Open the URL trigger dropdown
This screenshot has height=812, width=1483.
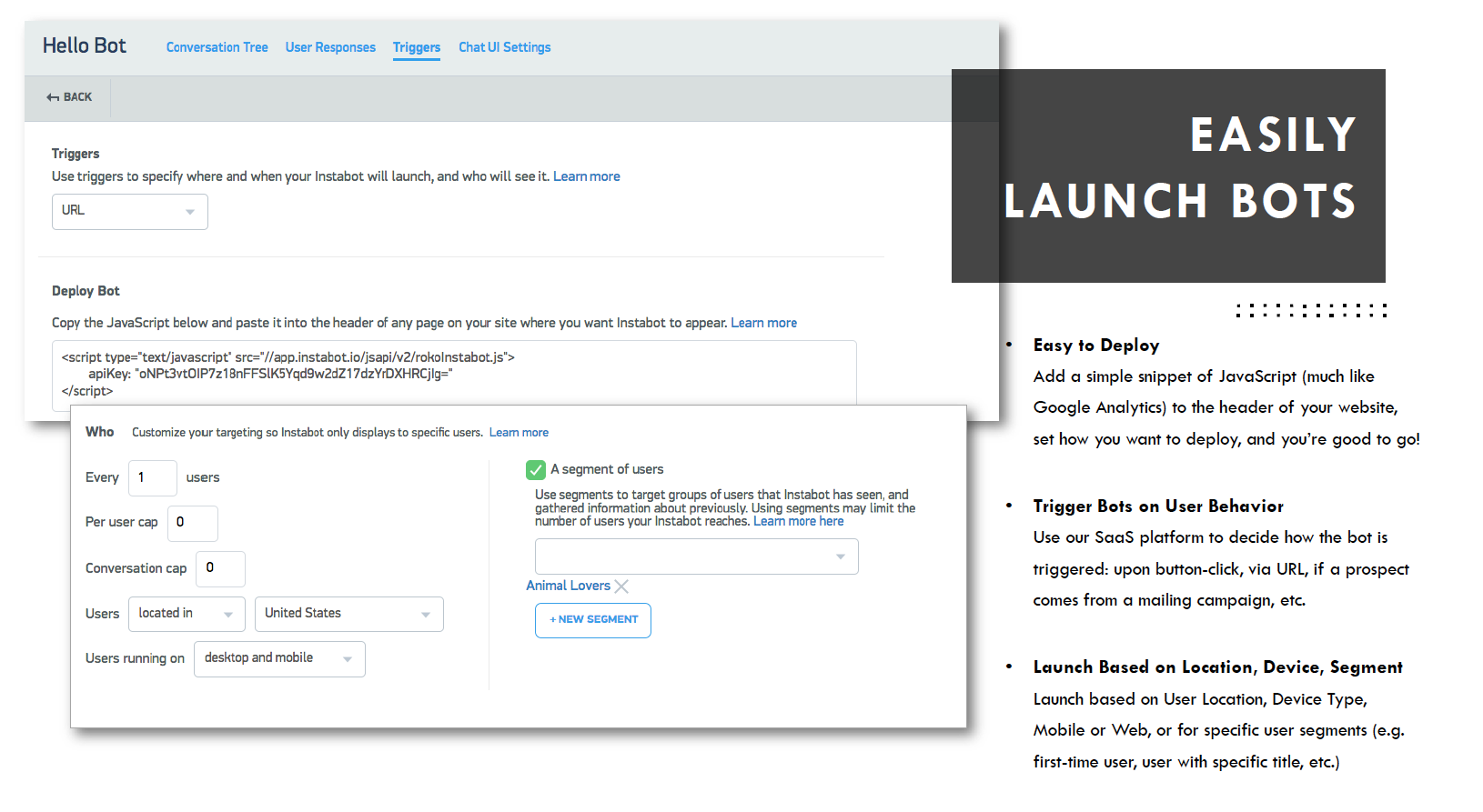(130, 211)
